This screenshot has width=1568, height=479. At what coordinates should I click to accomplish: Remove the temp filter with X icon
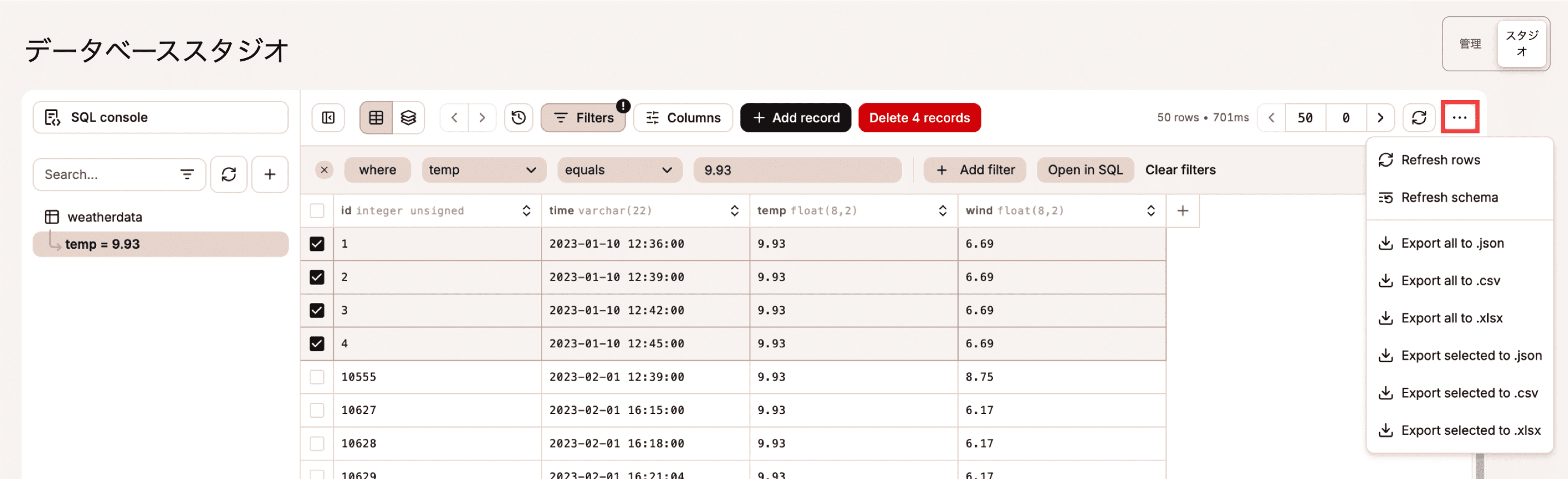325,170
